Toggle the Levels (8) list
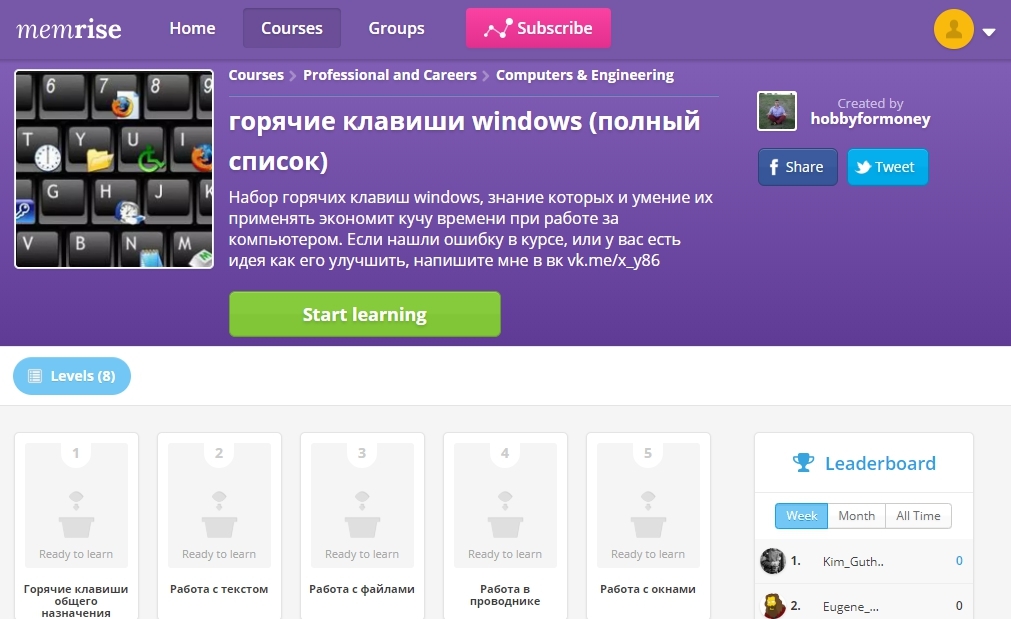 (x=72, y=376)
